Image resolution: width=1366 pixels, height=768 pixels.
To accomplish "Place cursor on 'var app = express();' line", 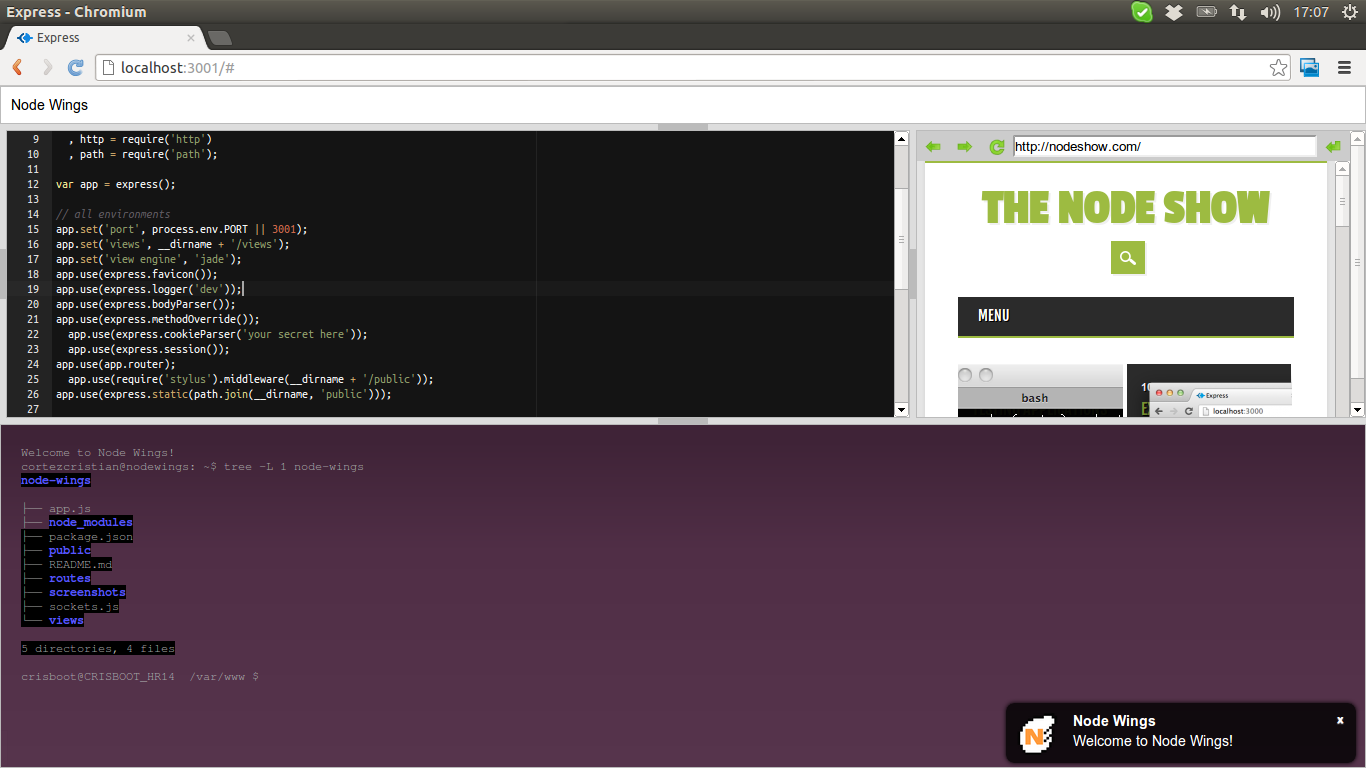I will (x=116, y=184).
